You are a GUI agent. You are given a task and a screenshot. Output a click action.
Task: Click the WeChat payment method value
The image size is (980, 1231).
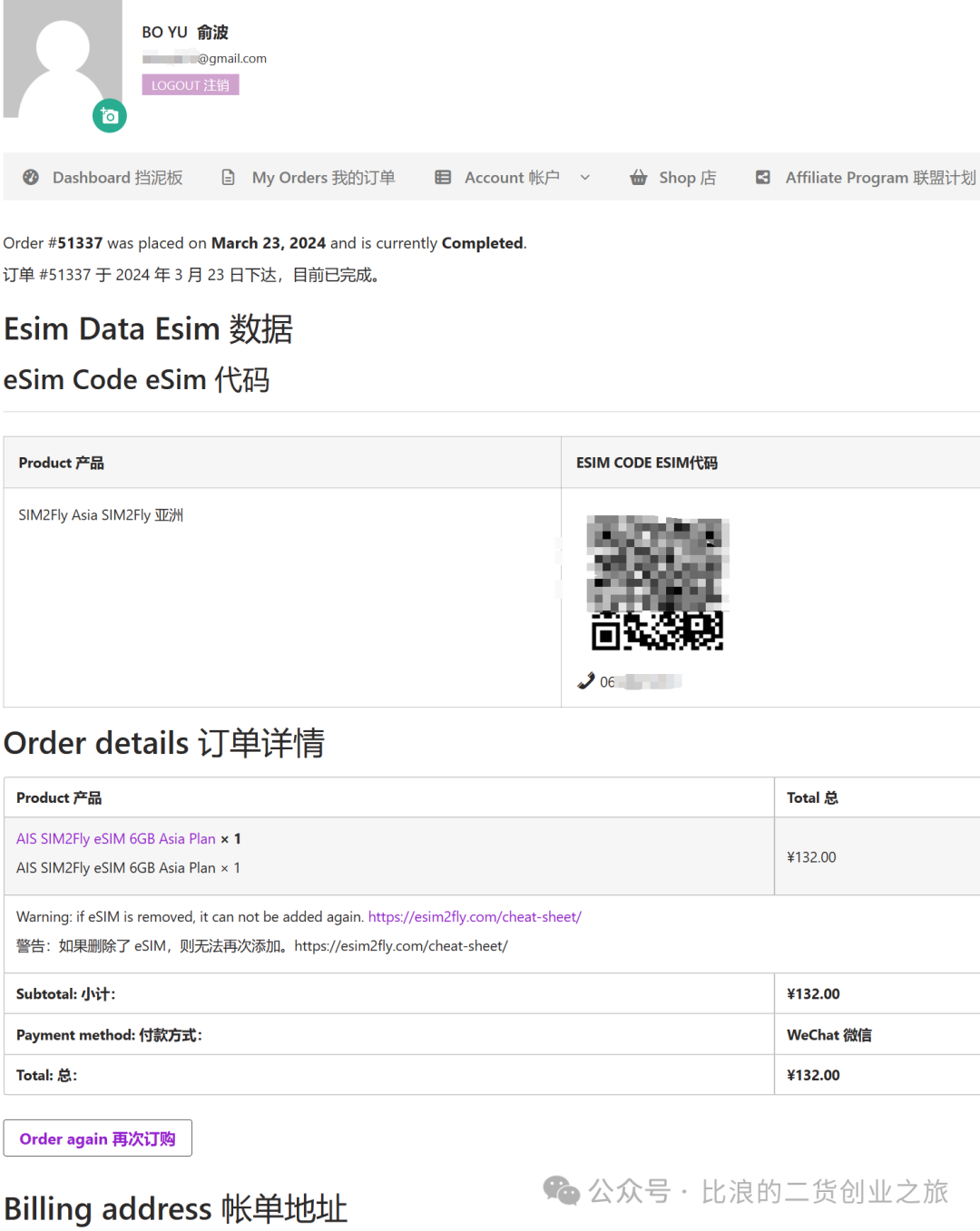[829, 1035]
